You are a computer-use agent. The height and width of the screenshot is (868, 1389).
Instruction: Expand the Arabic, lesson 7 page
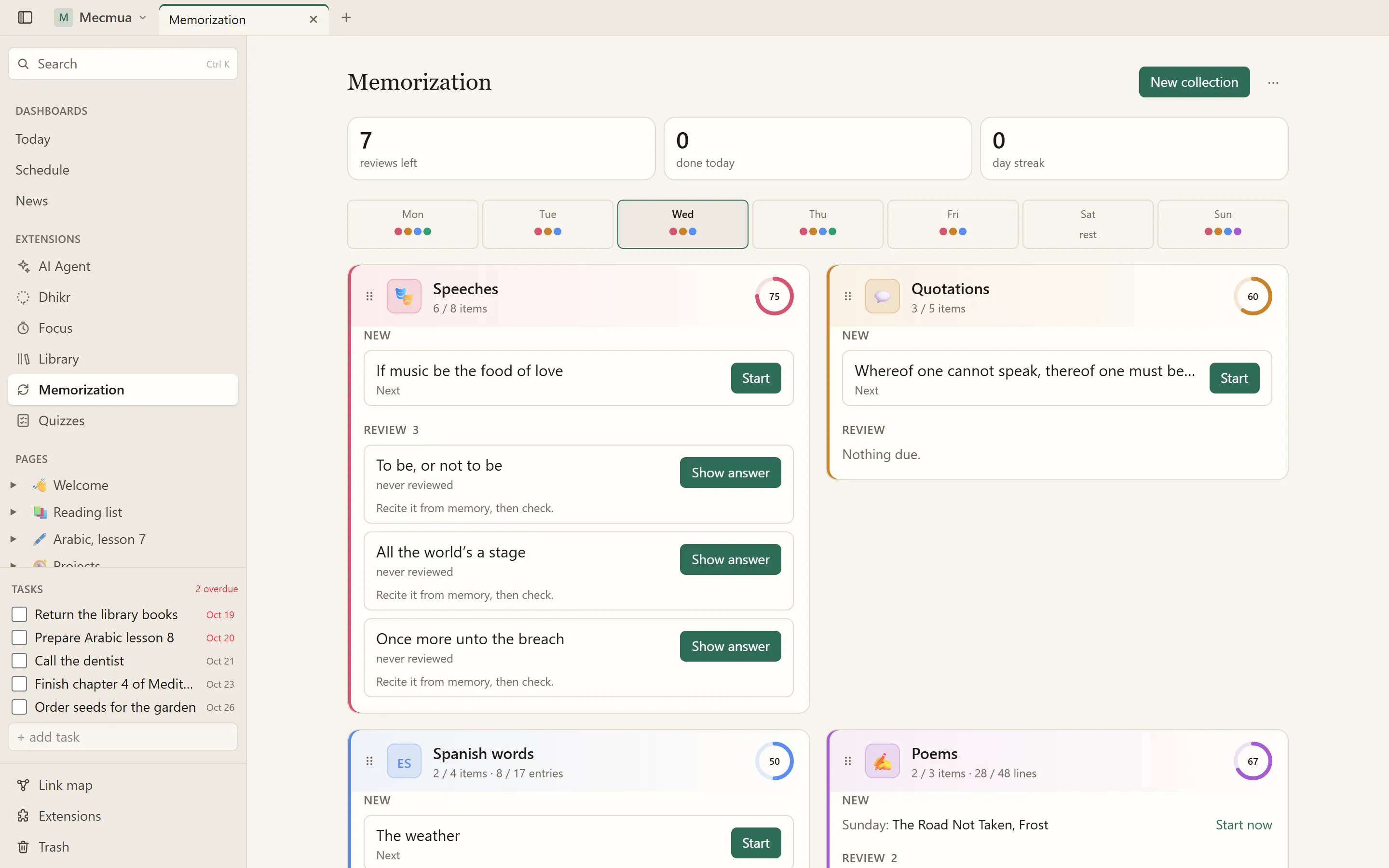pyautogui.click(x=13, y=539)
